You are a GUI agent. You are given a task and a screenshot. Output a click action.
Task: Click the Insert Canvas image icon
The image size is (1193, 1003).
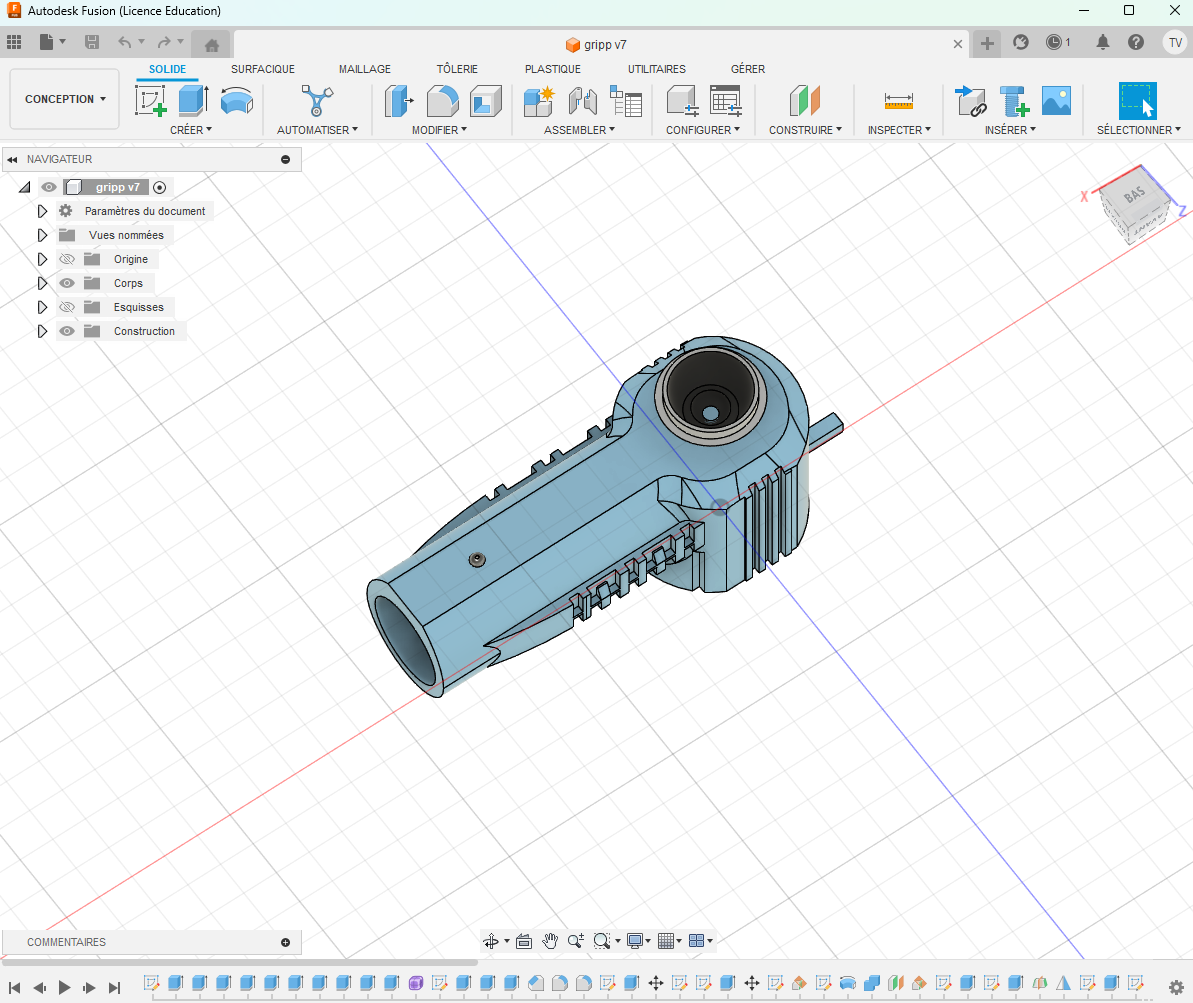[x=1056, y=101]
